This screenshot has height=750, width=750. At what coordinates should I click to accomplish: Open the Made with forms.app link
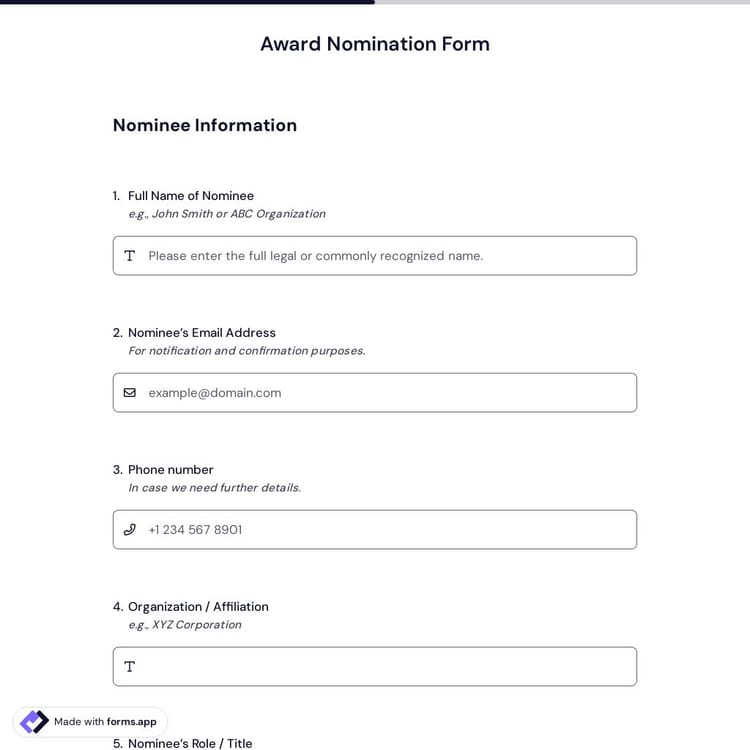[x=105, y=722]
